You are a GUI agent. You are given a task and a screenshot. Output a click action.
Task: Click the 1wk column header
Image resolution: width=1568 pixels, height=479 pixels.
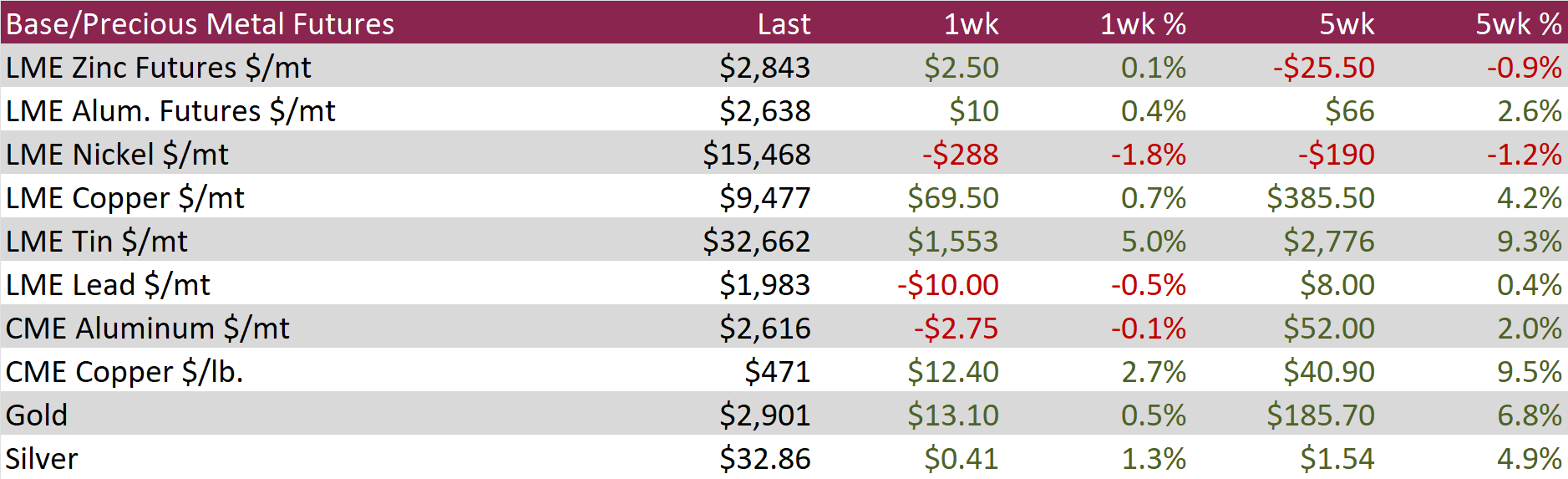[971, 24]
